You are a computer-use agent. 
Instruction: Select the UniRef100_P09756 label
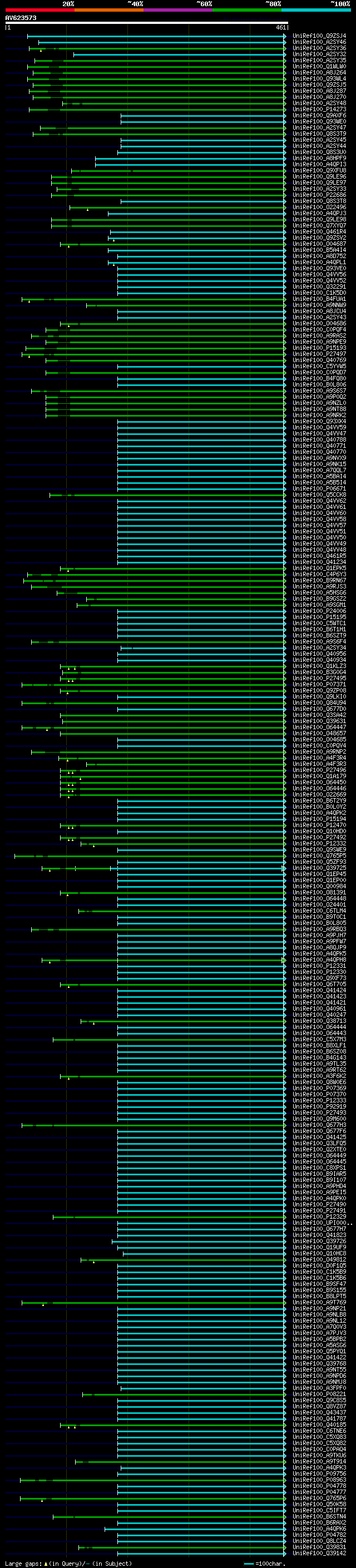click(x=319, y=1473)
